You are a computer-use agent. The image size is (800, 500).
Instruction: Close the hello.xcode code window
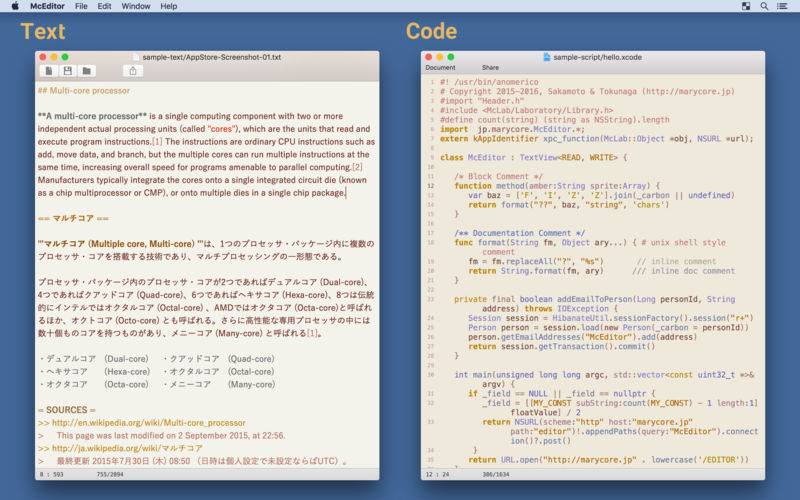429,57
